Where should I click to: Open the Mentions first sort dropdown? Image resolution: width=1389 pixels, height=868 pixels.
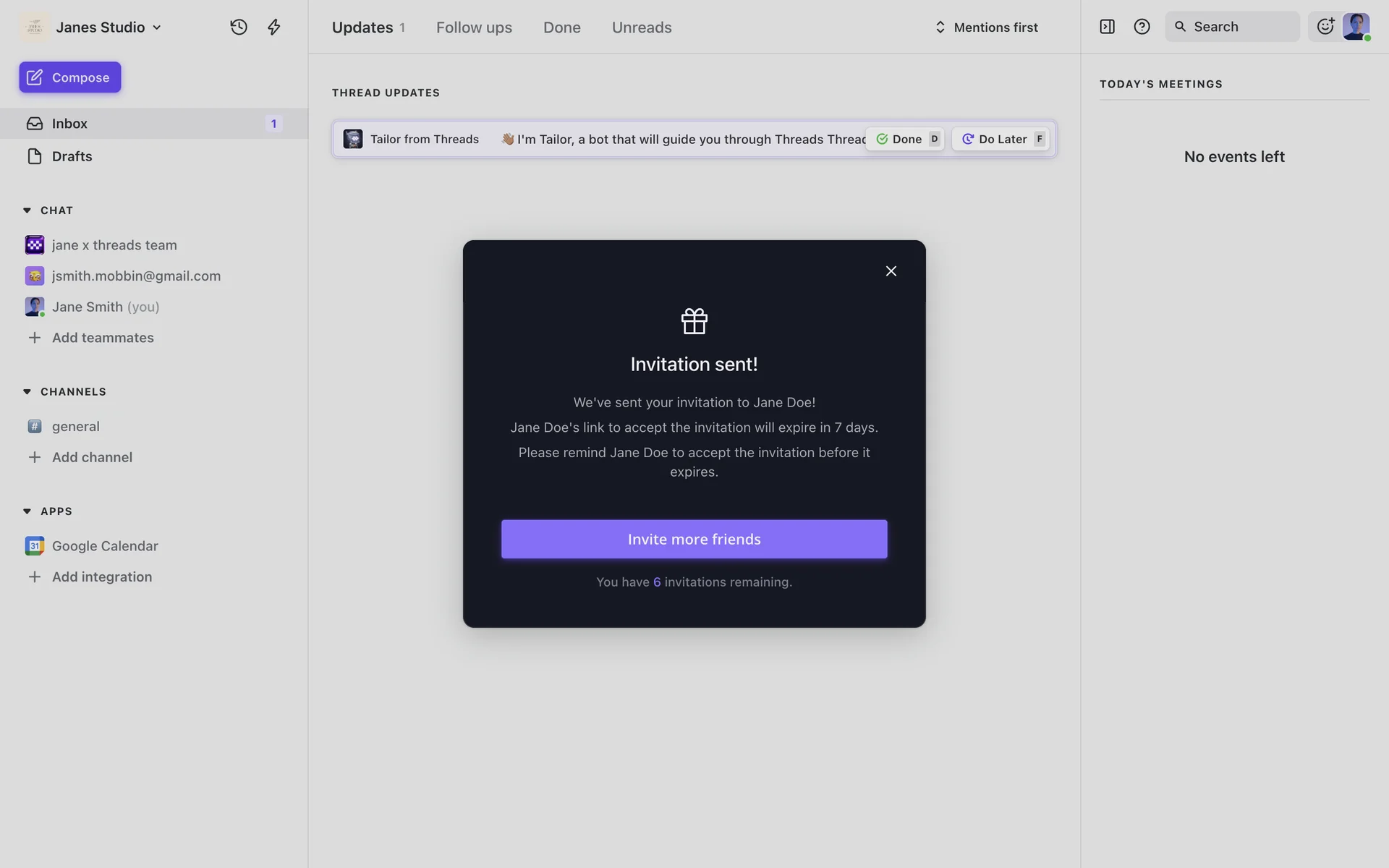pyautogui.click(x=986, y=27)
